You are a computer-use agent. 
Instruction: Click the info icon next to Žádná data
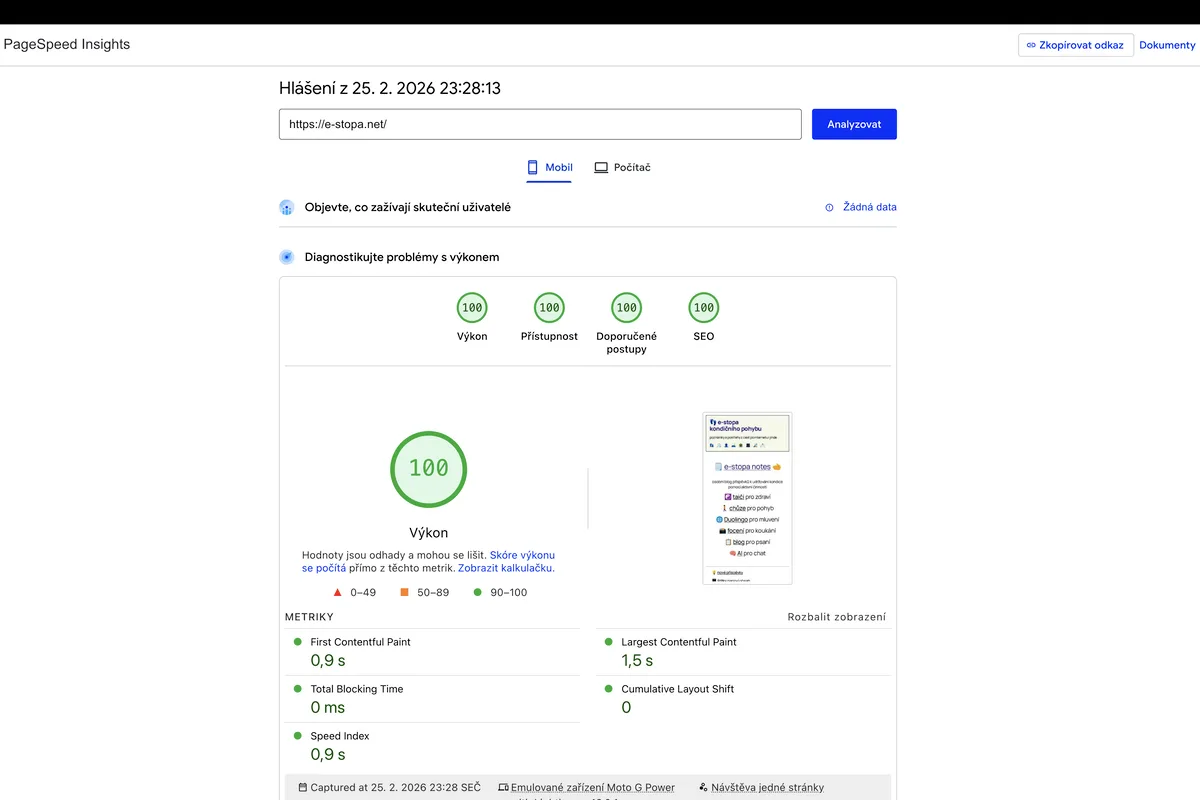click(828, 207)
